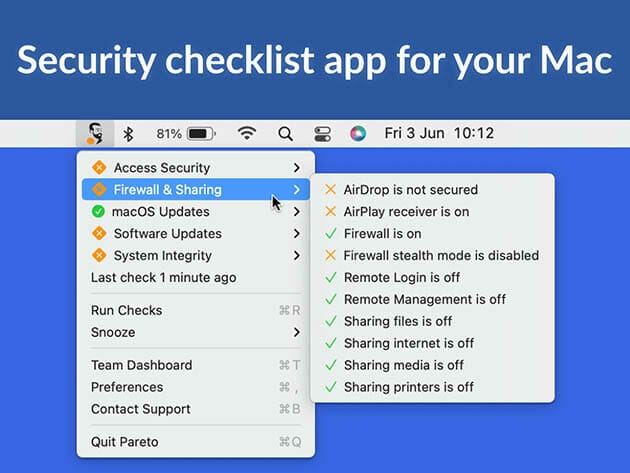Open Bluetooth menu bar icon
Screen dimensions: 630x473
pyautogui.click(x=128, y=133)
